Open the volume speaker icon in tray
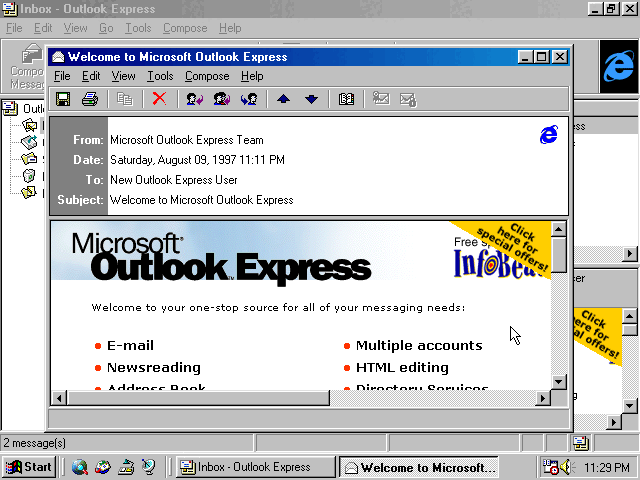This screenshot has width=640, height=480. (x=567, y=467)
